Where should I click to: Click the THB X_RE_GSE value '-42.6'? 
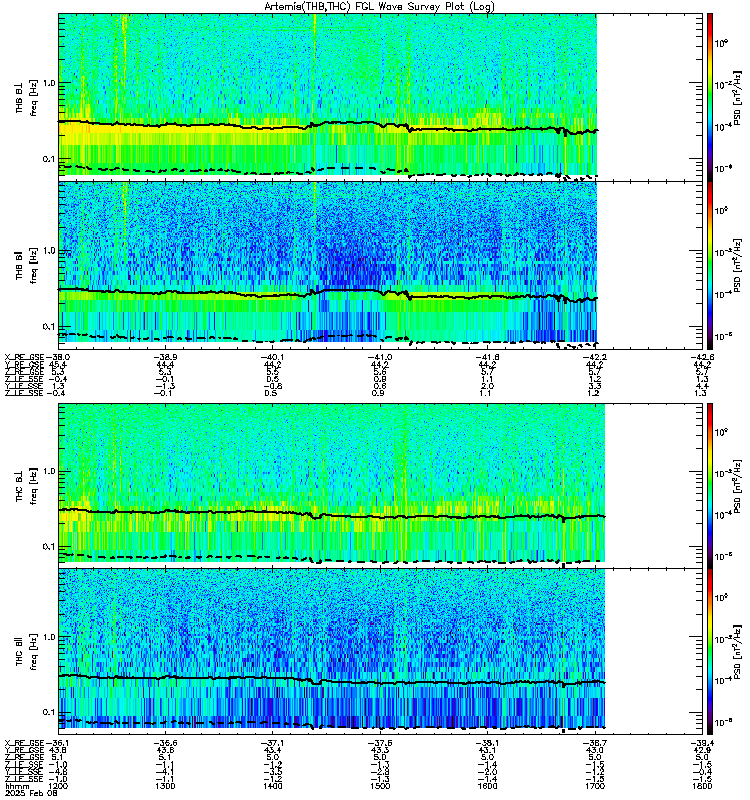[x=703, y=357]
